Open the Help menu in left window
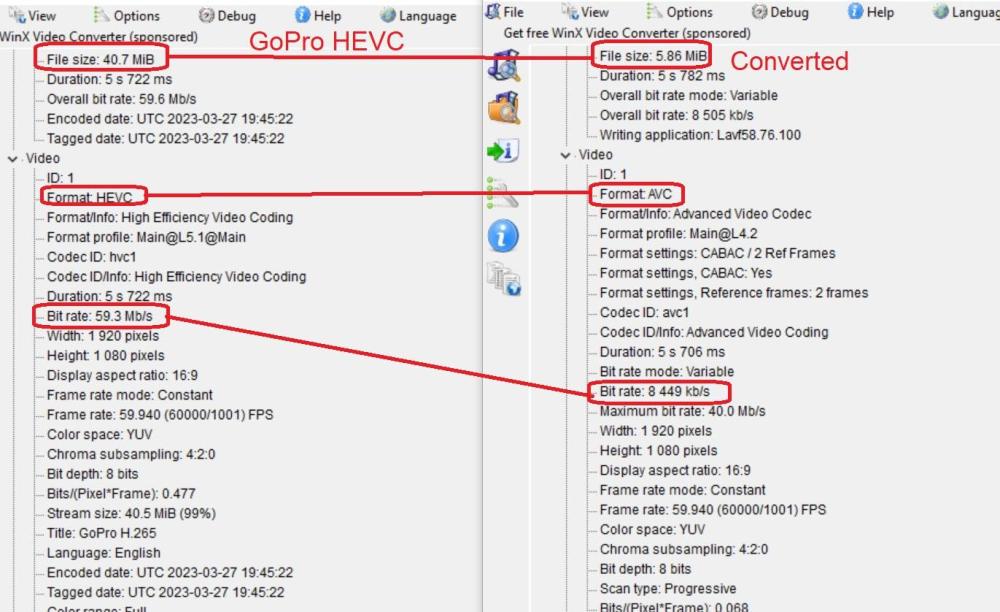Viewport: 1000px width, 612px height. point(319,15)
